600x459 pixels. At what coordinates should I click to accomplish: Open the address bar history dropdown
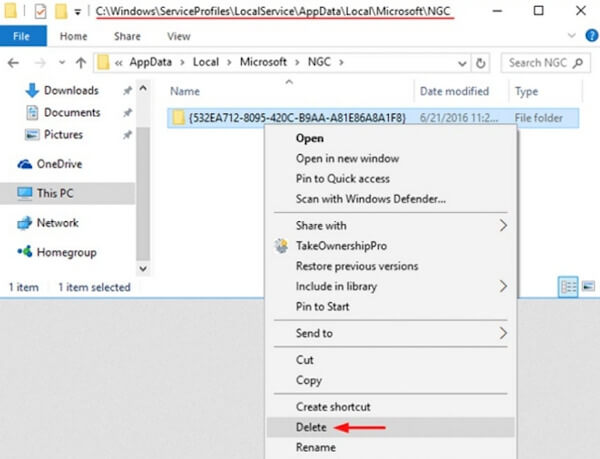pyautogui.click(x=460, y=62)
